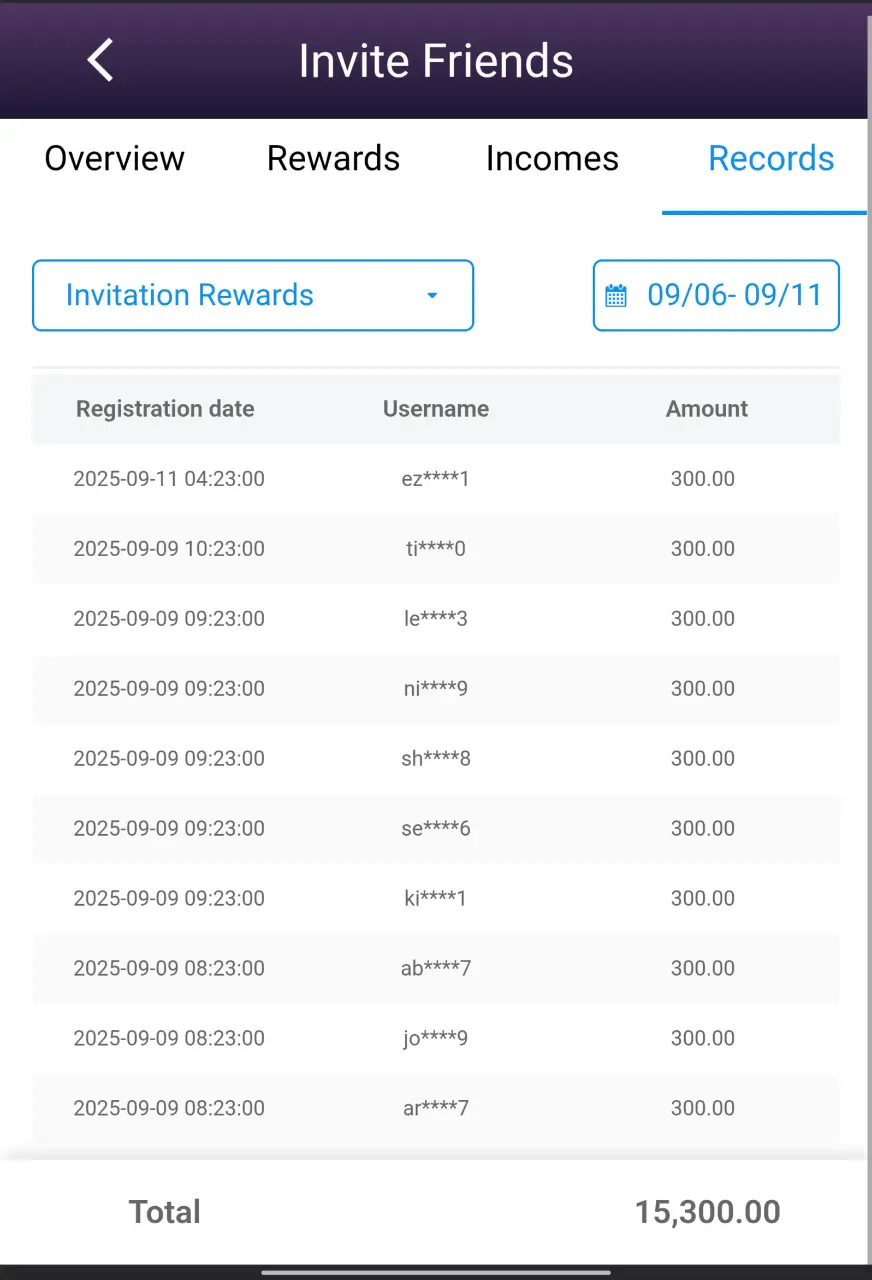Select the date 2025-09-09 10:23:00

(169, 549)
